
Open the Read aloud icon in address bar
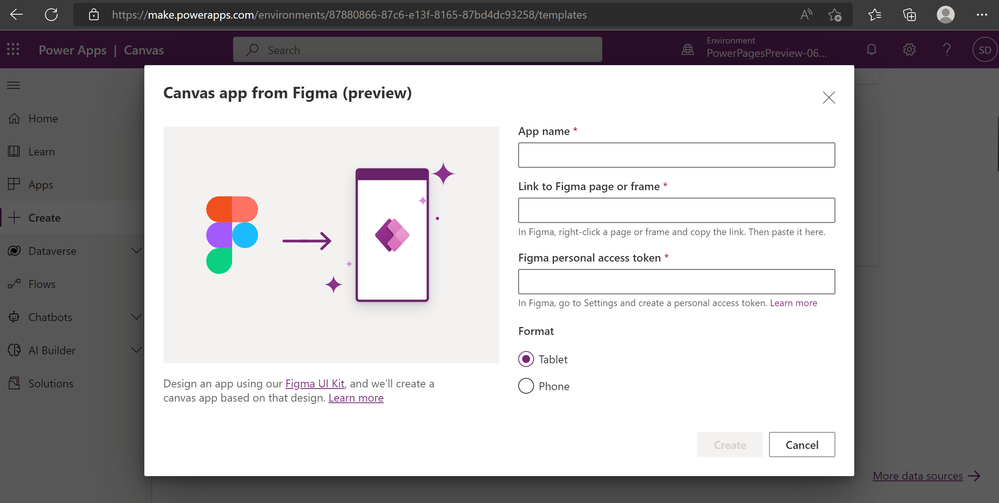pyautogui.click(x=806, y=14)
